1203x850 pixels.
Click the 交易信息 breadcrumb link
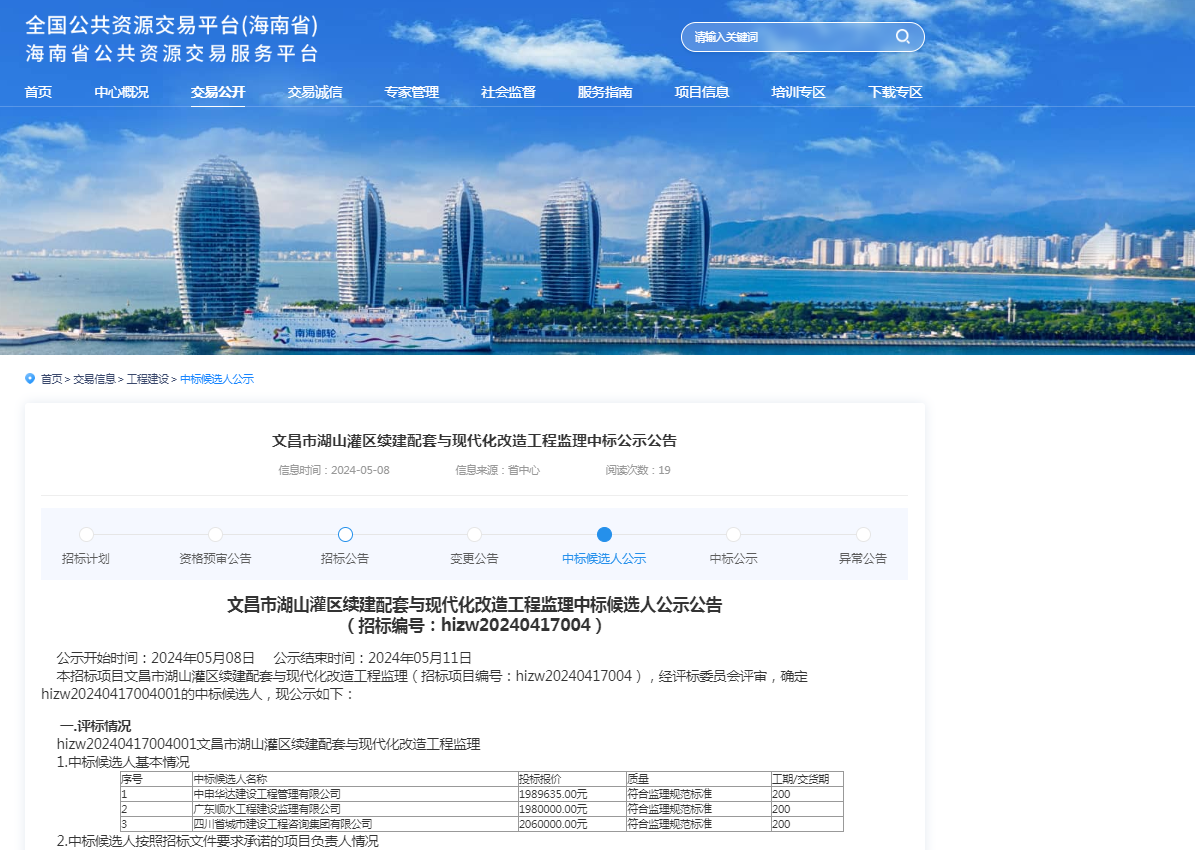coord(94,380)
